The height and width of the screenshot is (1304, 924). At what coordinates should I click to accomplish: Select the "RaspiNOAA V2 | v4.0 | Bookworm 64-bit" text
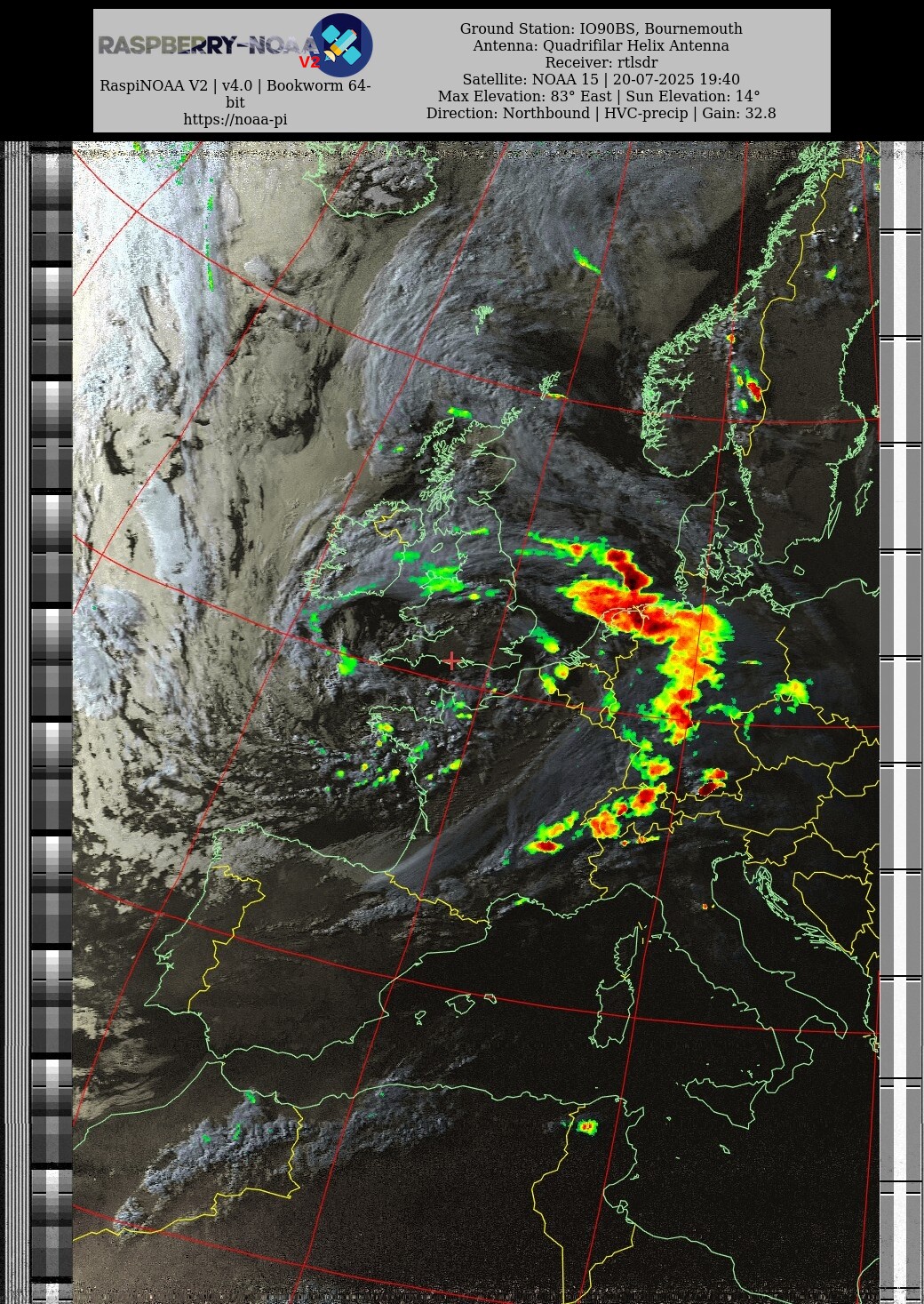(x=235, y=94)
